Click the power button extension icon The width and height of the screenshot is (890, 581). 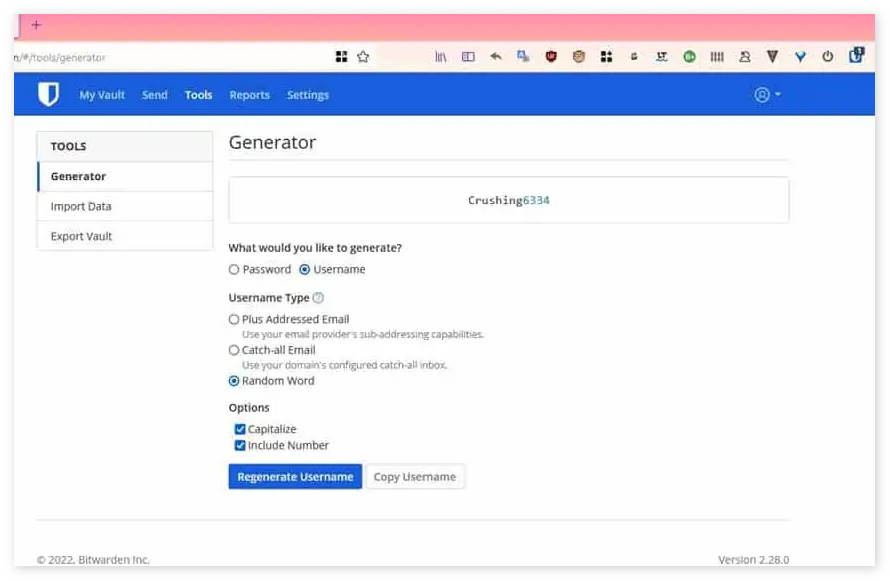pos(828,57)
